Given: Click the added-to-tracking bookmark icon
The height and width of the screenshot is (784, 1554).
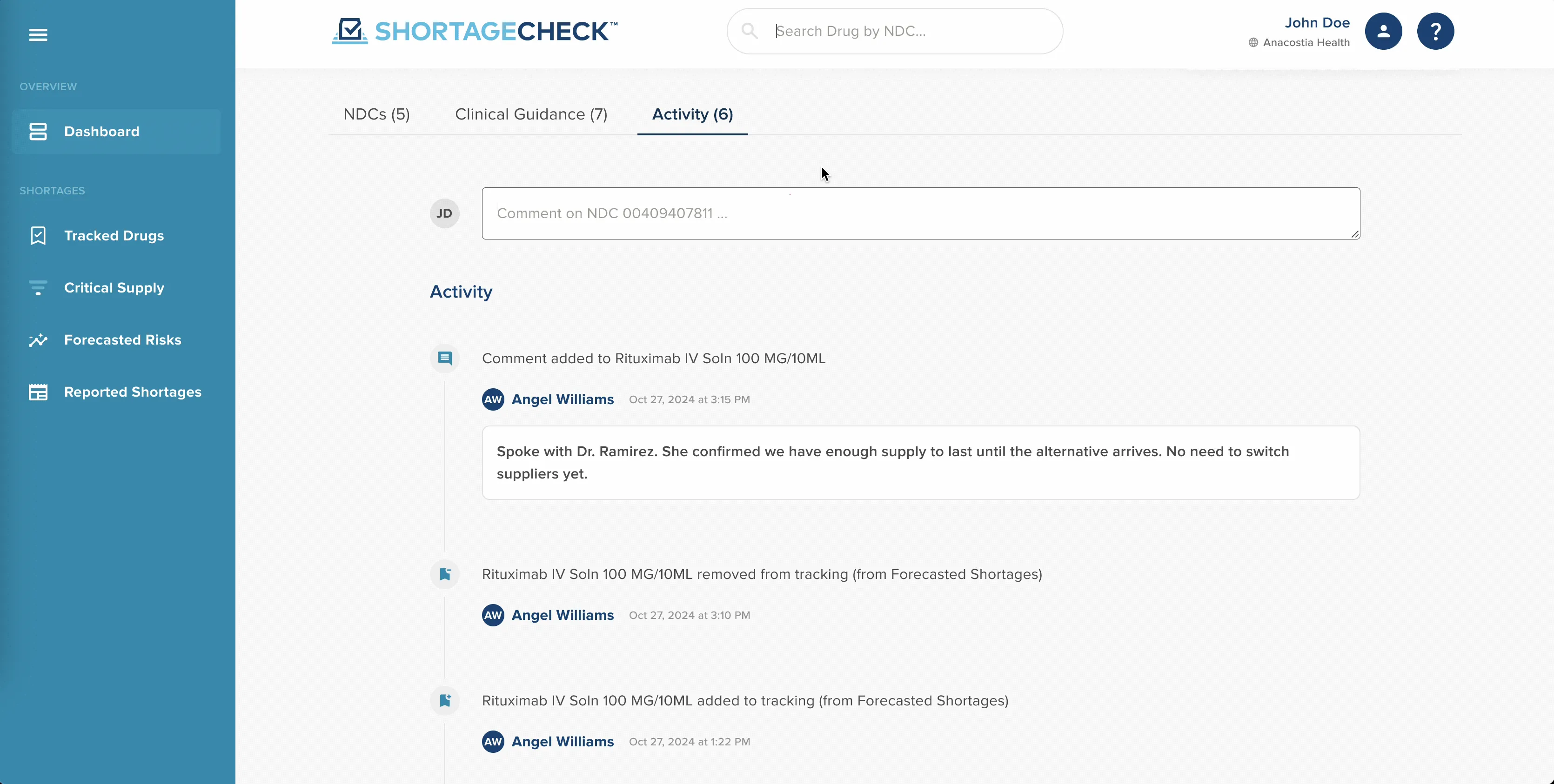Looking at the screenshot, I should click(445, 701).
